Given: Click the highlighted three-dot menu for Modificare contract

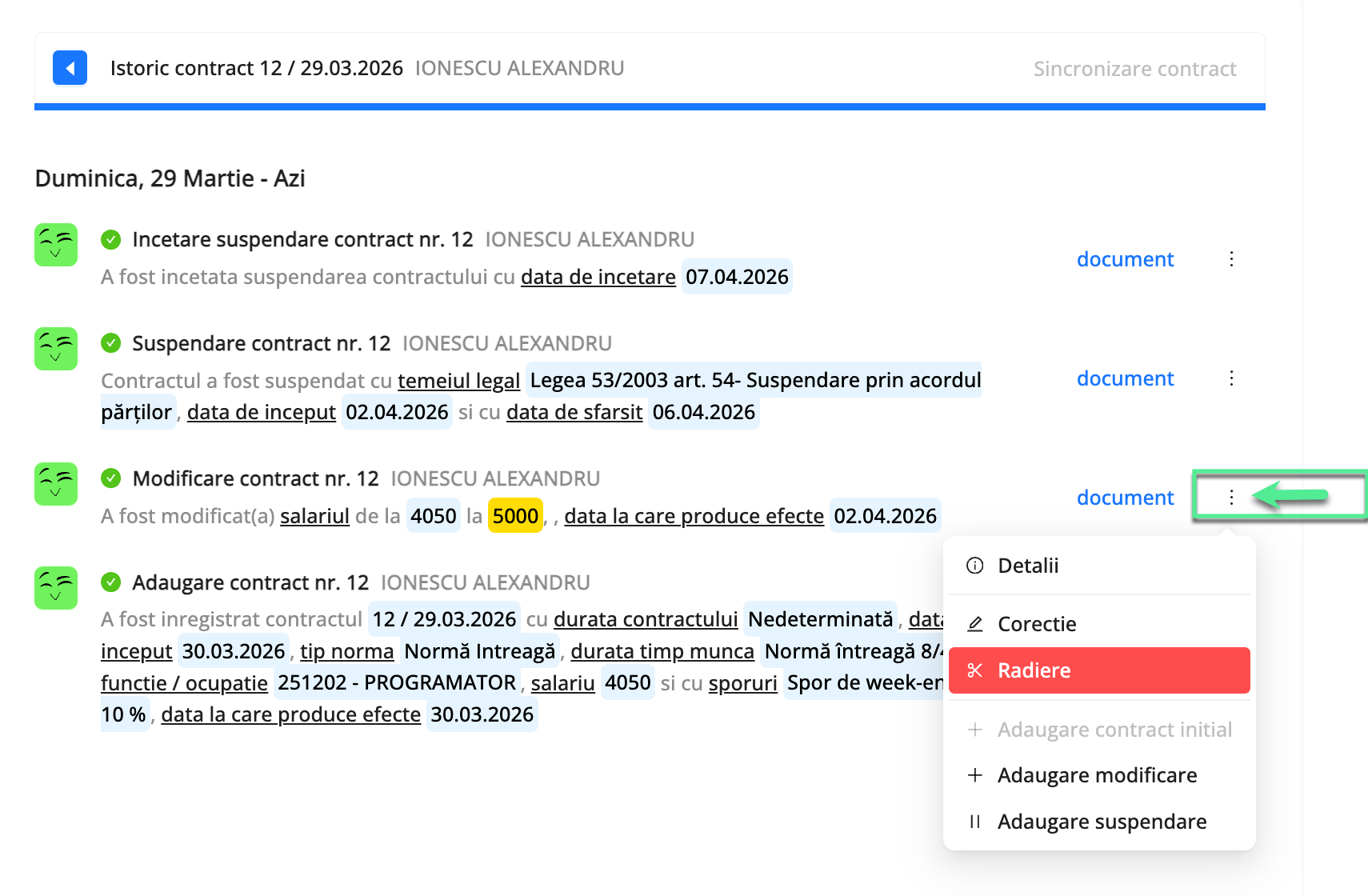Looking at the screenshot, I should coord(1231,497).
